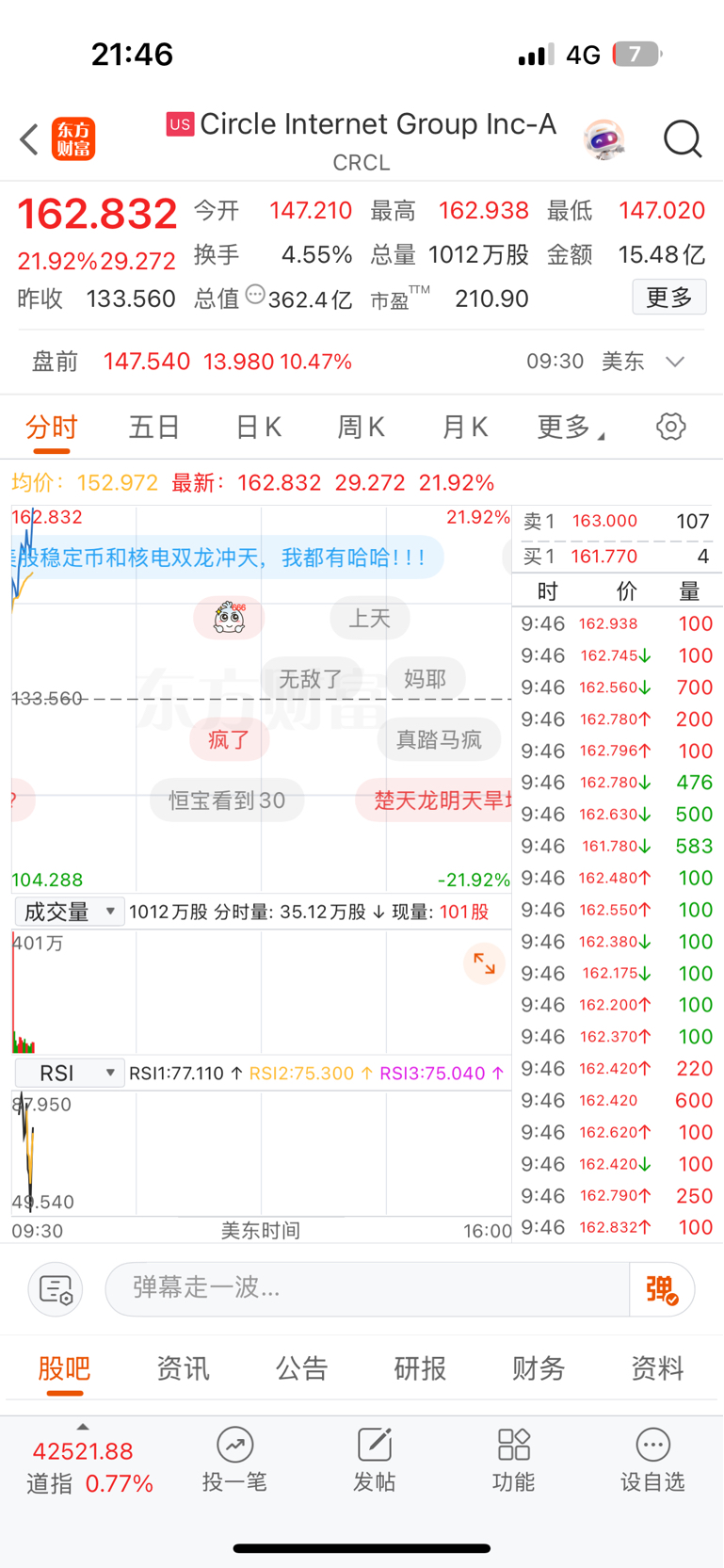
Task: Tap the US market flag badge
Action: pos(180,123)
